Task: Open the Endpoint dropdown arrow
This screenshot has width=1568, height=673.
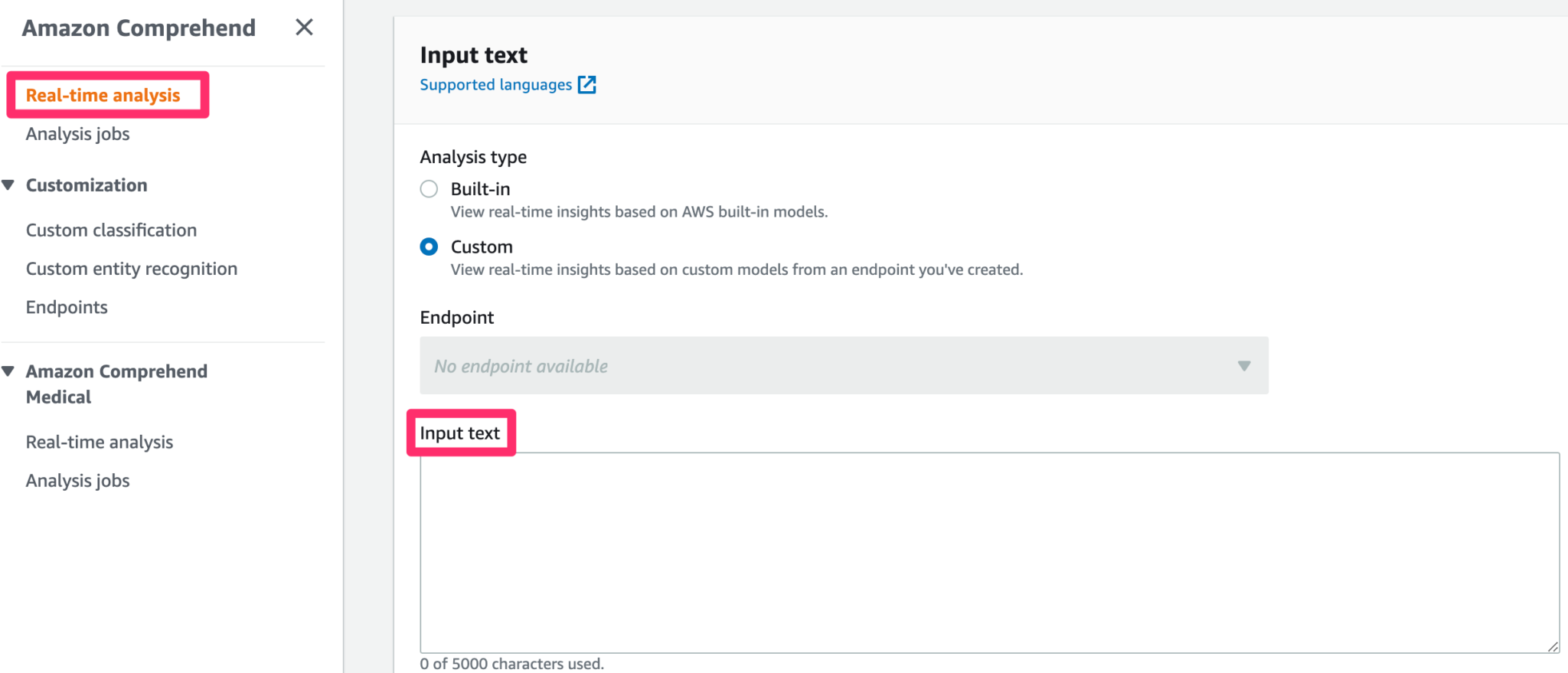Action: [x=1243, y=366]
